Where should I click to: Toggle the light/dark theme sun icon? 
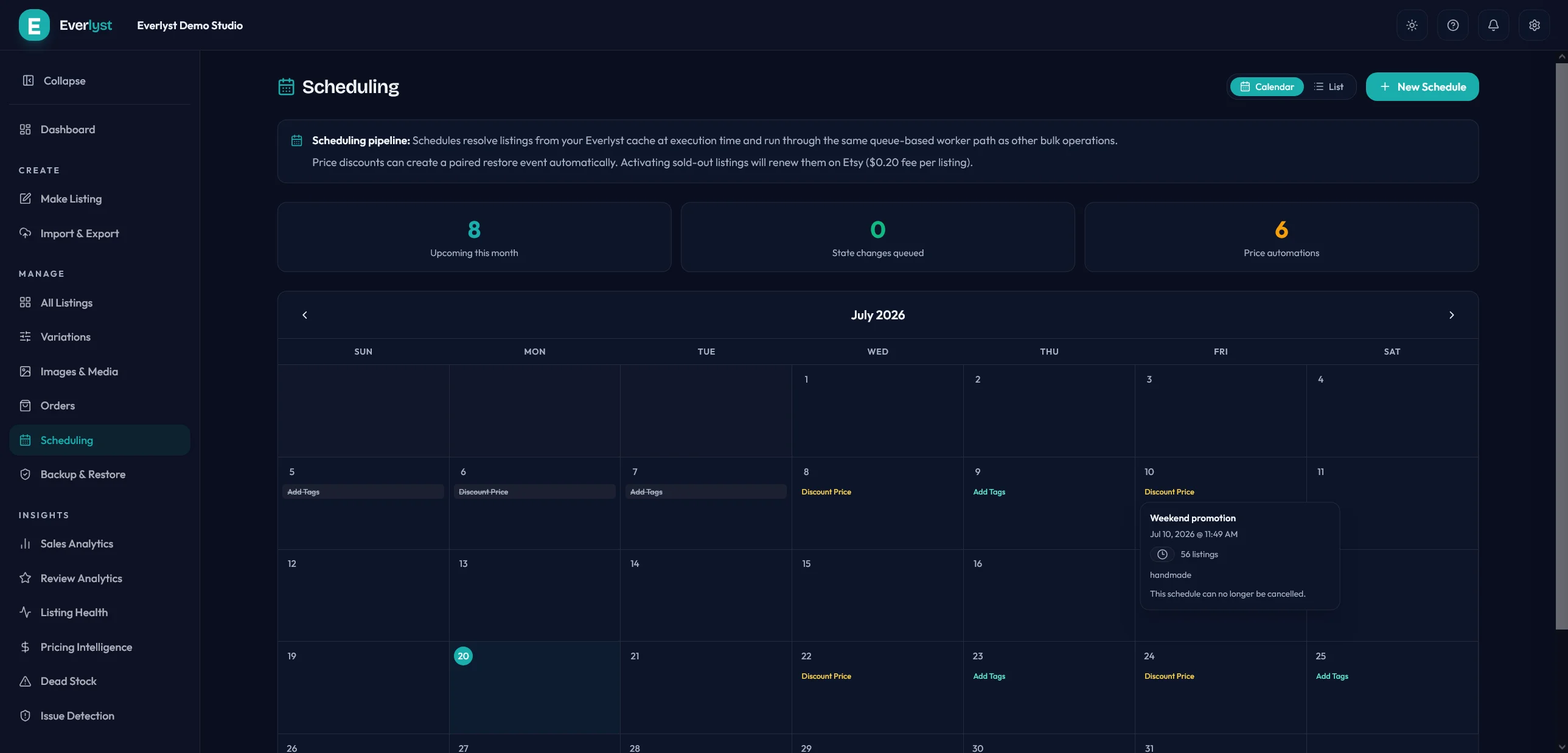pos(1412,25)
